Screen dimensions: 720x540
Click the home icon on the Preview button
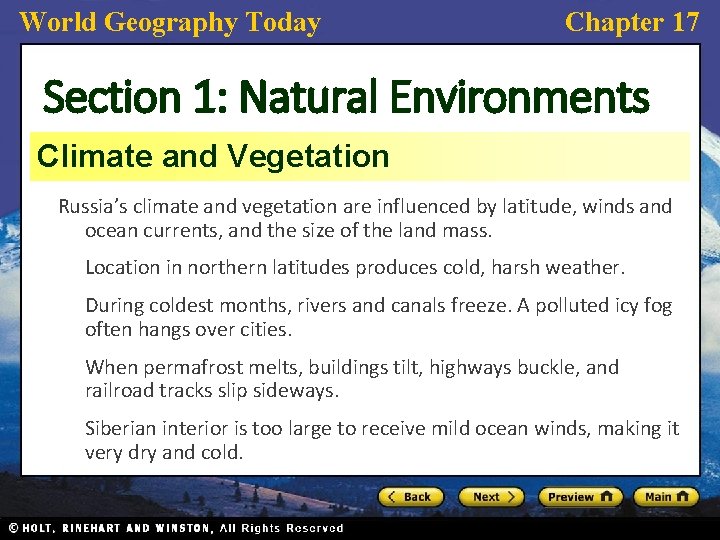pyautogui.click(x=607, y=496)
